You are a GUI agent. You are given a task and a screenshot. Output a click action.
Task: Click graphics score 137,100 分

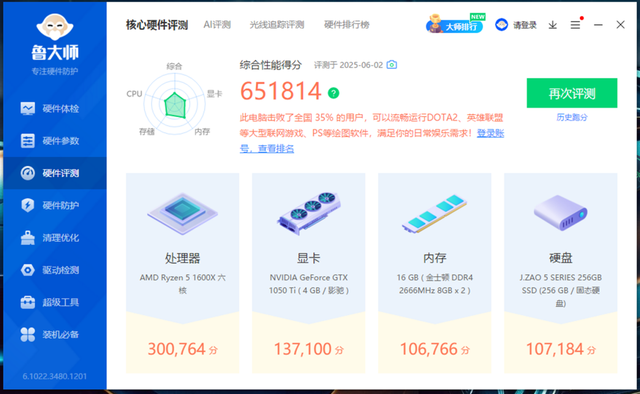pyautogui.click(x=309, y=349)
